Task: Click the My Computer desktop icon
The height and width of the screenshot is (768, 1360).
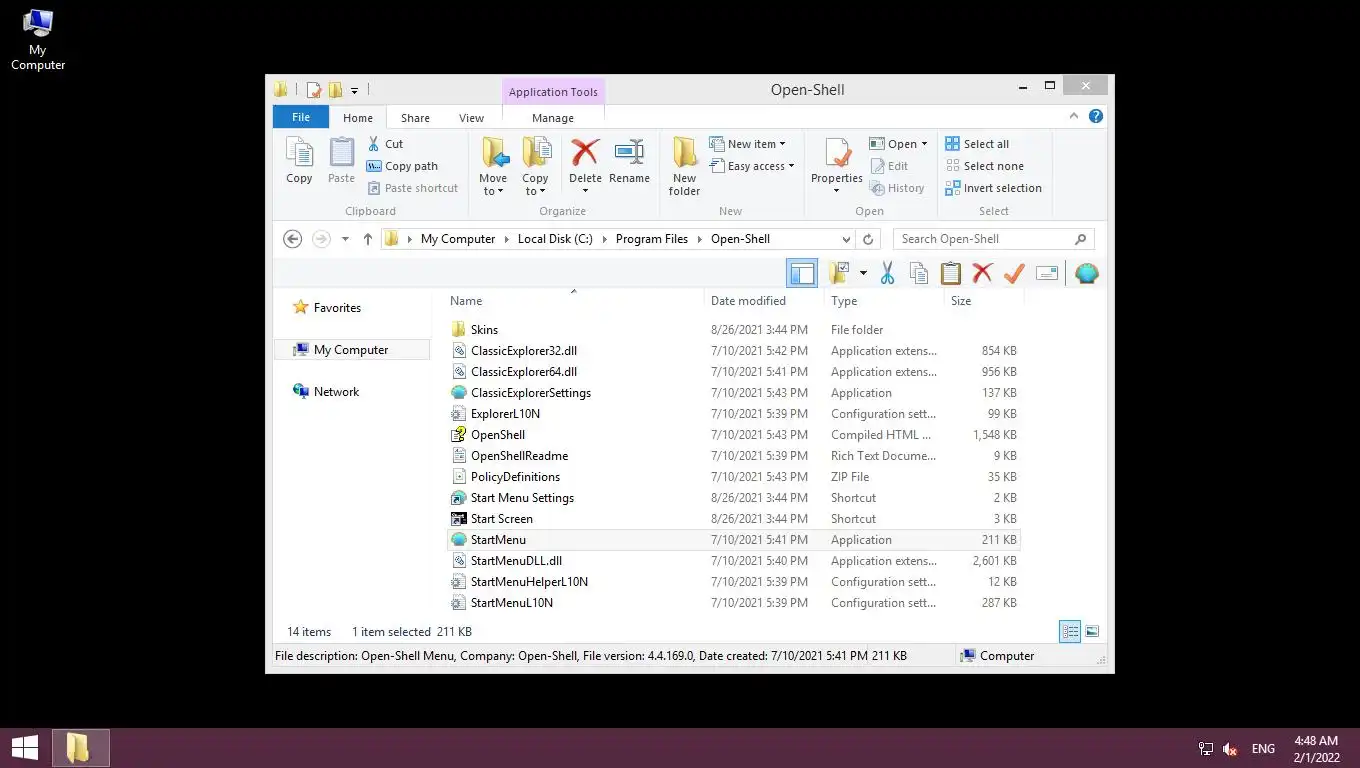Action: (37, 40)
